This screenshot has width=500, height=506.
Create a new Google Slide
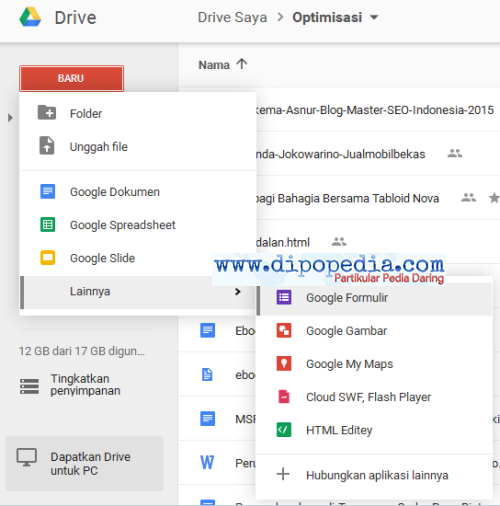tap(138, 258)
